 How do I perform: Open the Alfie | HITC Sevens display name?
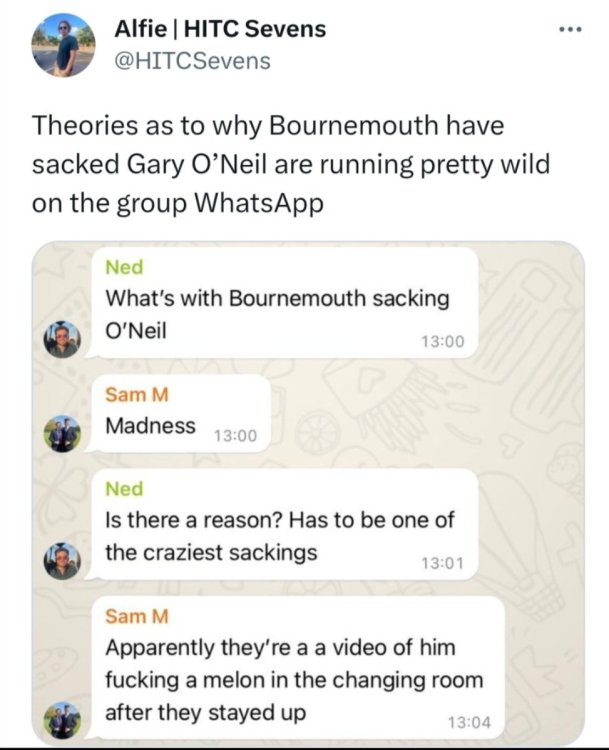click(220, 29)
